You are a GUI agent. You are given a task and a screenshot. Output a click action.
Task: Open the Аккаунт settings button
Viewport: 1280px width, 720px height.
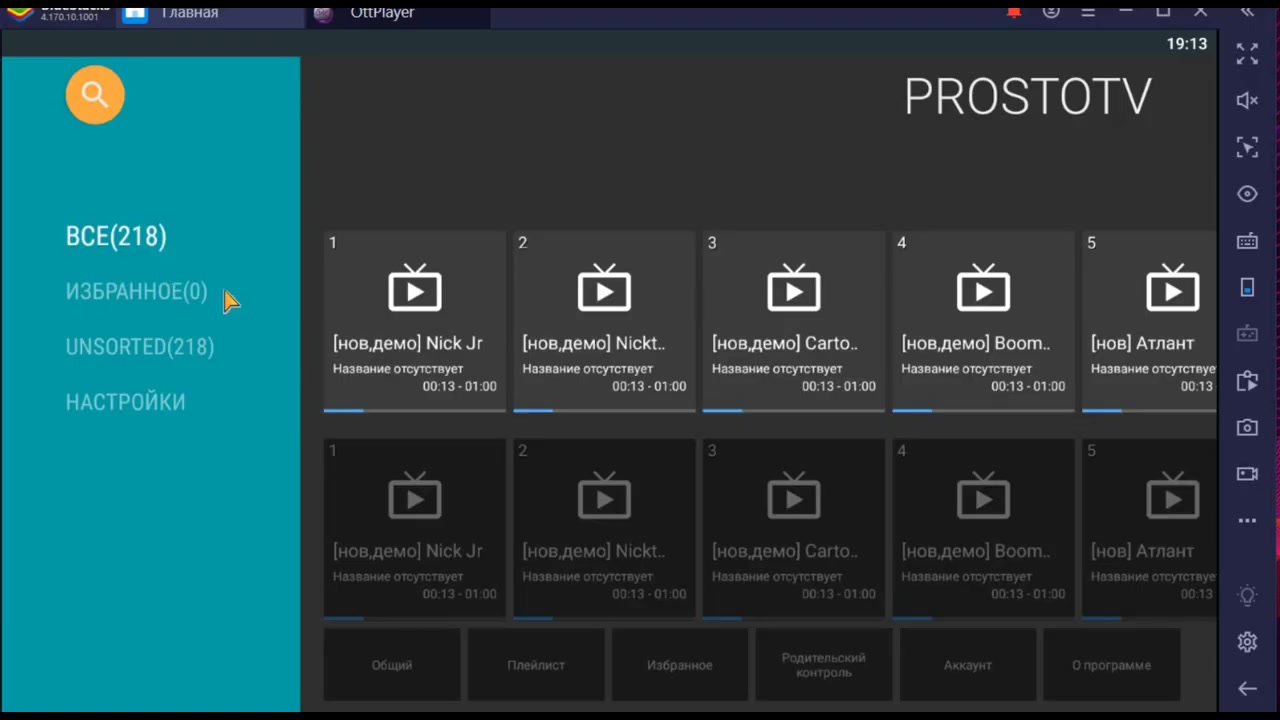click(x=968, y=665)
